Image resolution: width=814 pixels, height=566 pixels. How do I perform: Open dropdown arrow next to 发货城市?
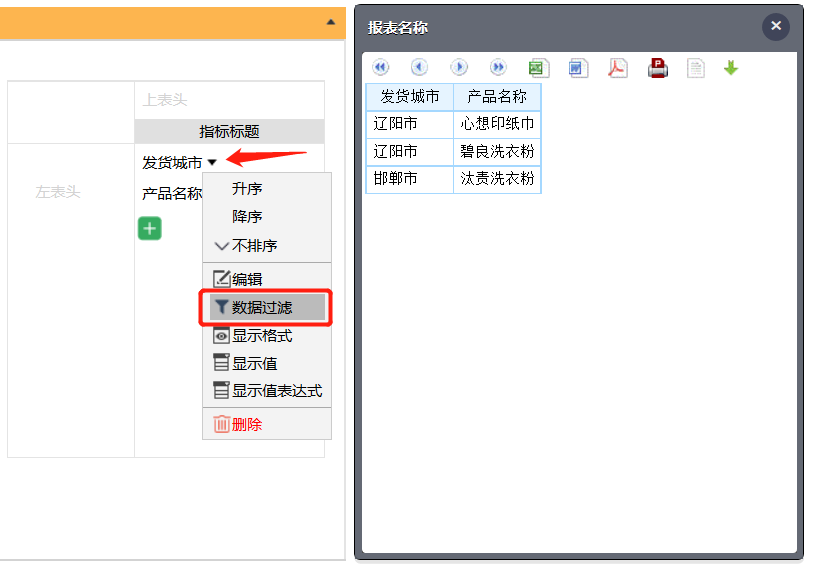pos(212,163)
